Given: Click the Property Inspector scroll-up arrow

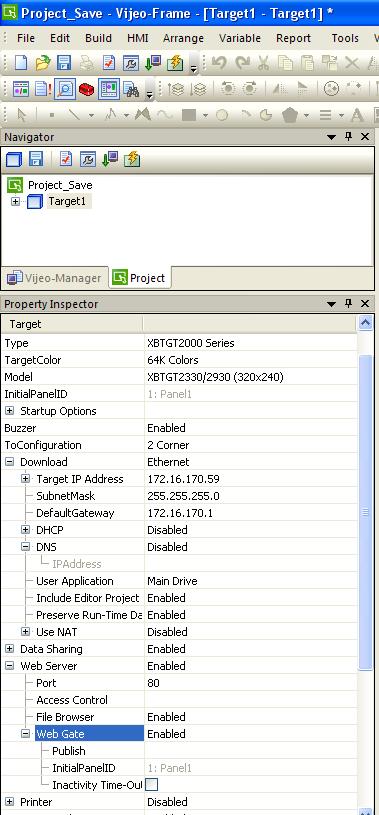Looking at the screenshot, I should (x=365, y=323).
